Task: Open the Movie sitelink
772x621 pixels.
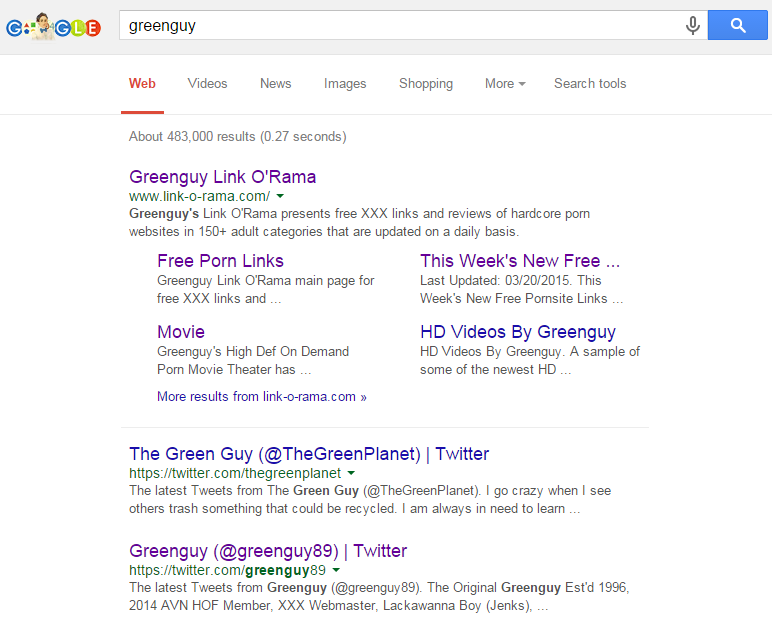Action: (181, 332)
